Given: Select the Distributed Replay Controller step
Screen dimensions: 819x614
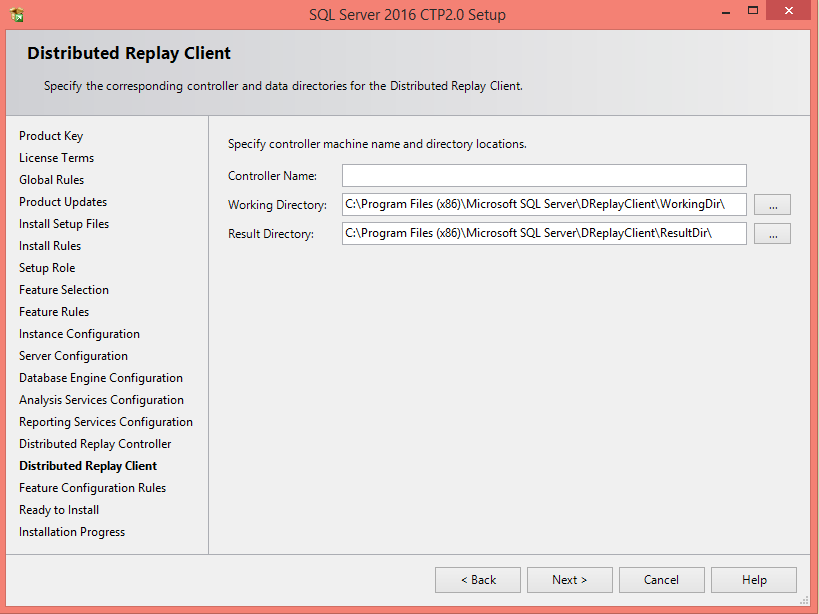Looking at the screenshot, I should click(x=95, y=444).
